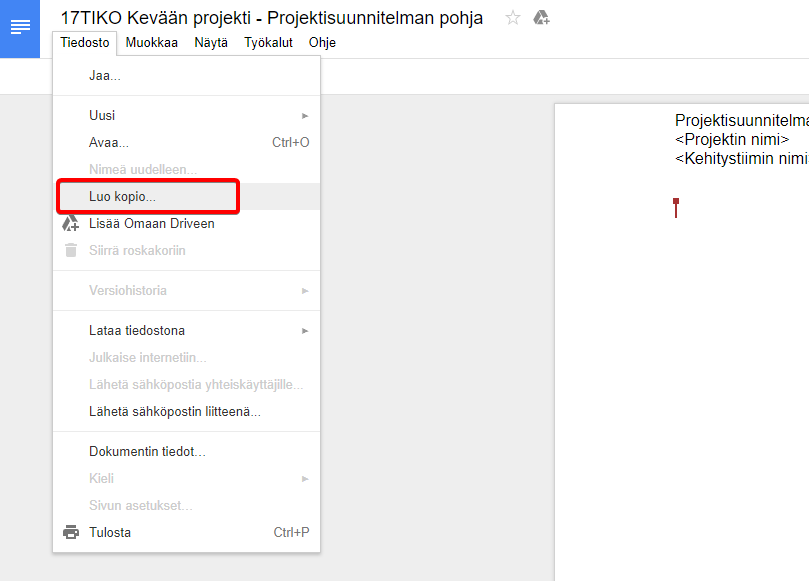The height and width of the screenshot is (581, 809).
Task: Expand the Uusi submenu arrow
Action: click(305, 116)
